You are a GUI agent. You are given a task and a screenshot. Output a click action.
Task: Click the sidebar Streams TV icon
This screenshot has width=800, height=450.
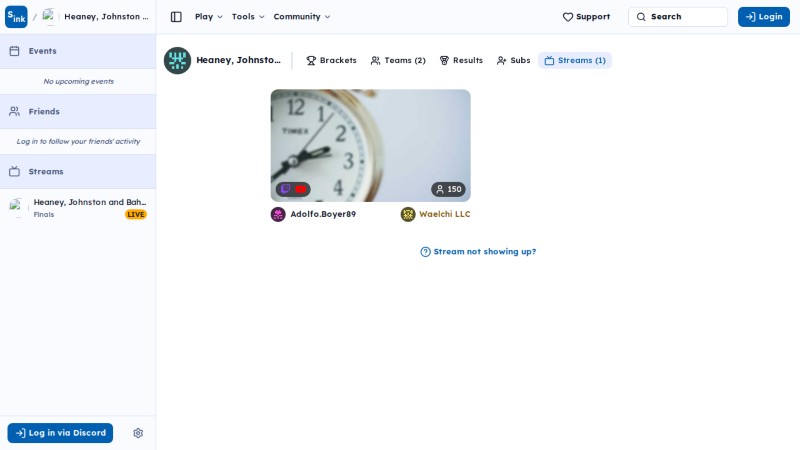(x=14, y=171)
